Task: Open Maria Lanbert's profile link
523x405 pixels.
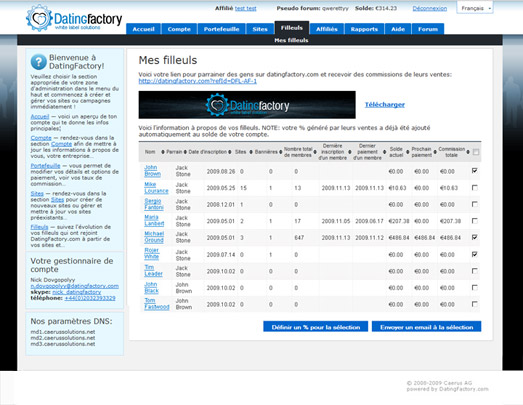Action: click(x=154, y=221)
